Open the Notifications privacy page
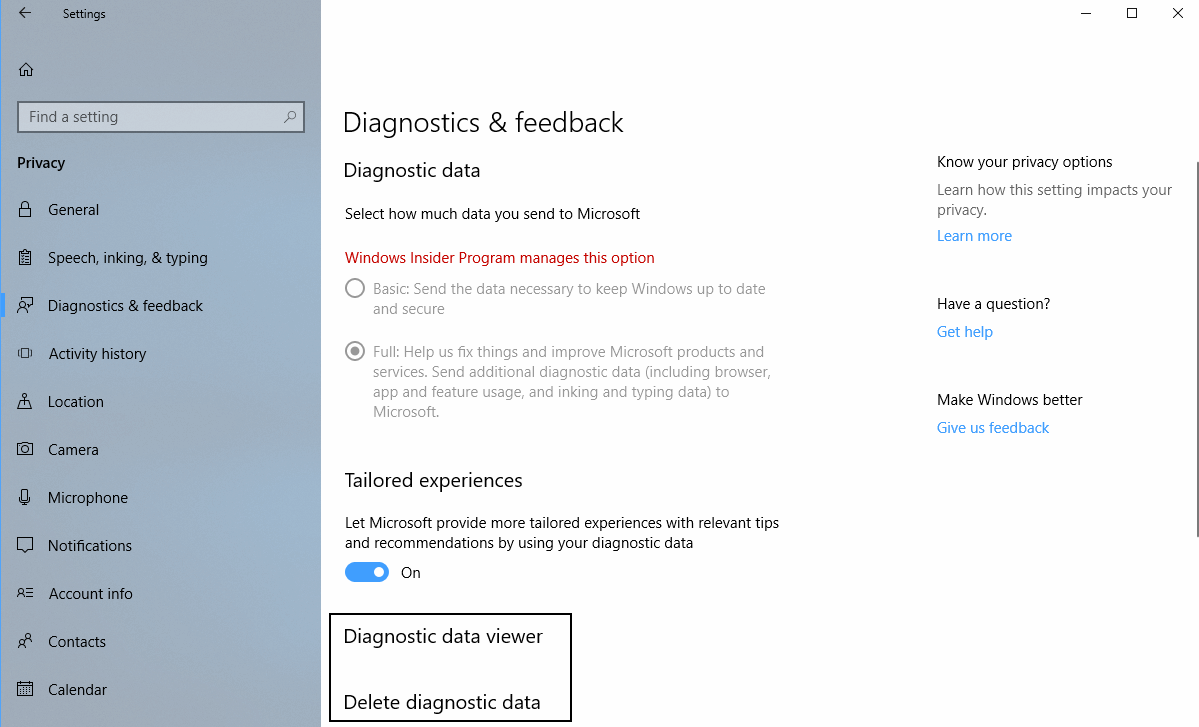1199x727 pixels. pos(90,546)
